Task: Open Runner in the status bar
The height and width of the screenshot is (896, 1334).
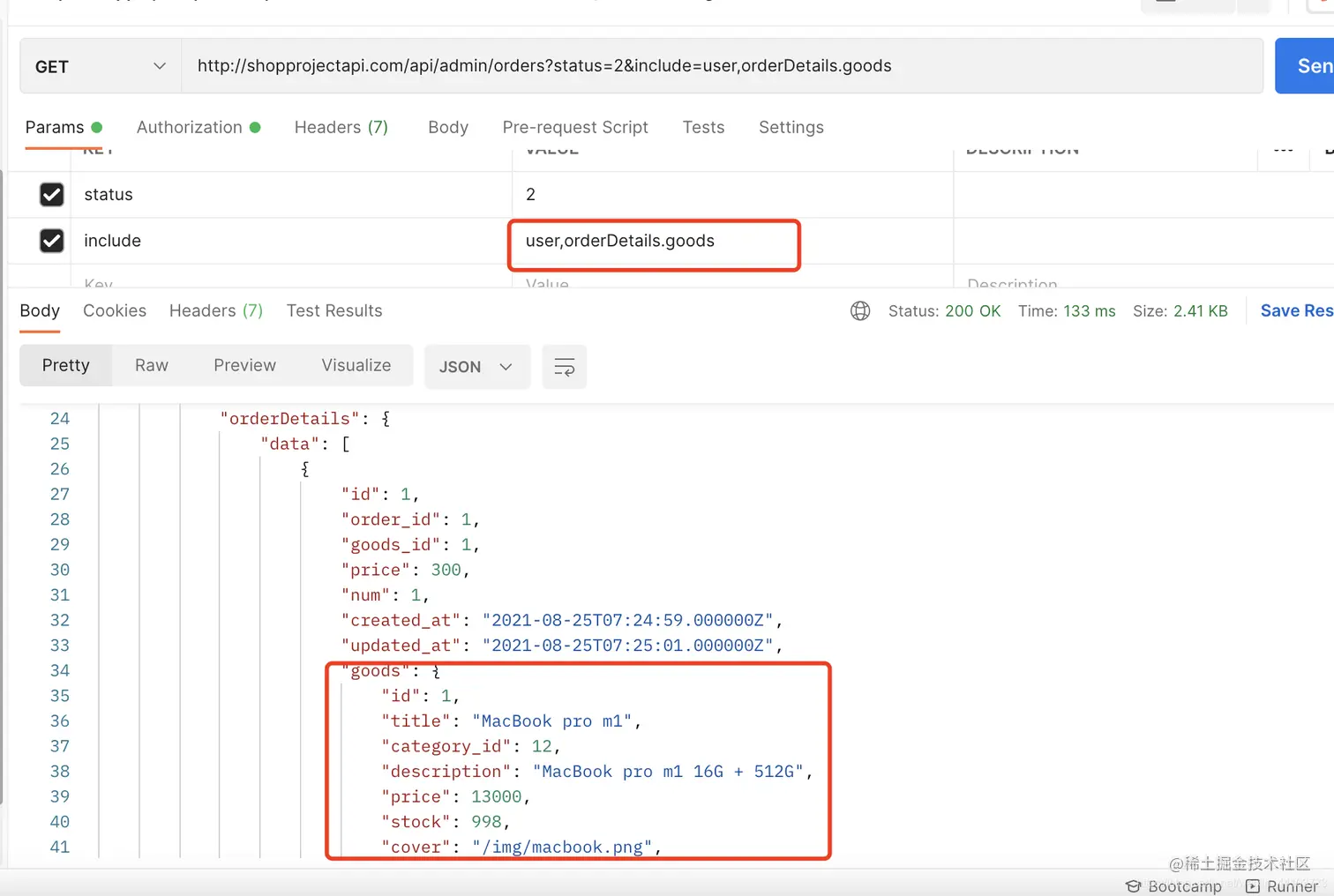Action: pos(1282,886)
